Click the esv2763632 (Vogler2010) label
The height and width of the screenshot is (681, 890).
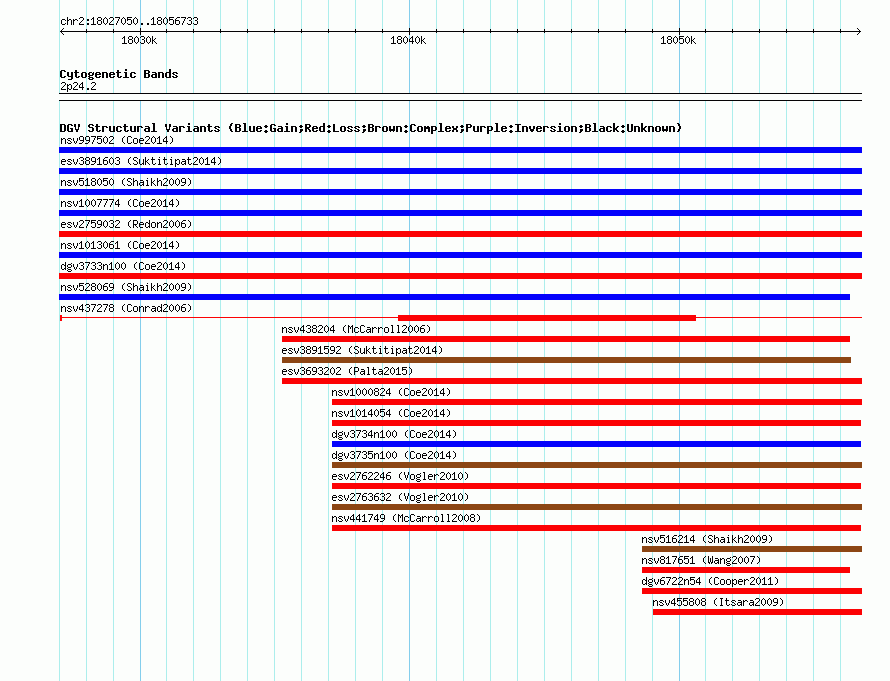pos(400,497)
